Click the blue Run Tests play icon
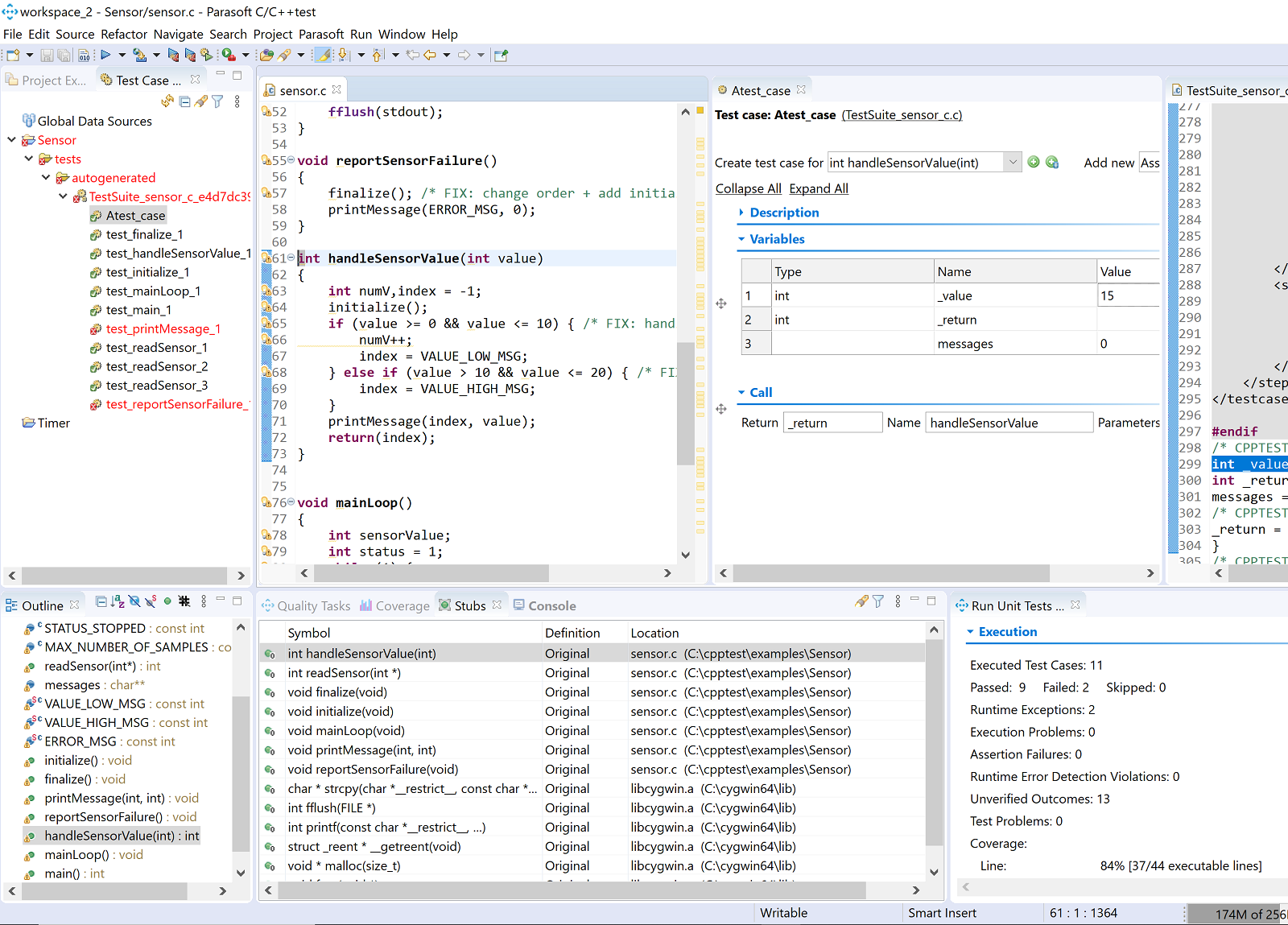The height and width of the screenshot is (925, 1288). coord(105,55)
